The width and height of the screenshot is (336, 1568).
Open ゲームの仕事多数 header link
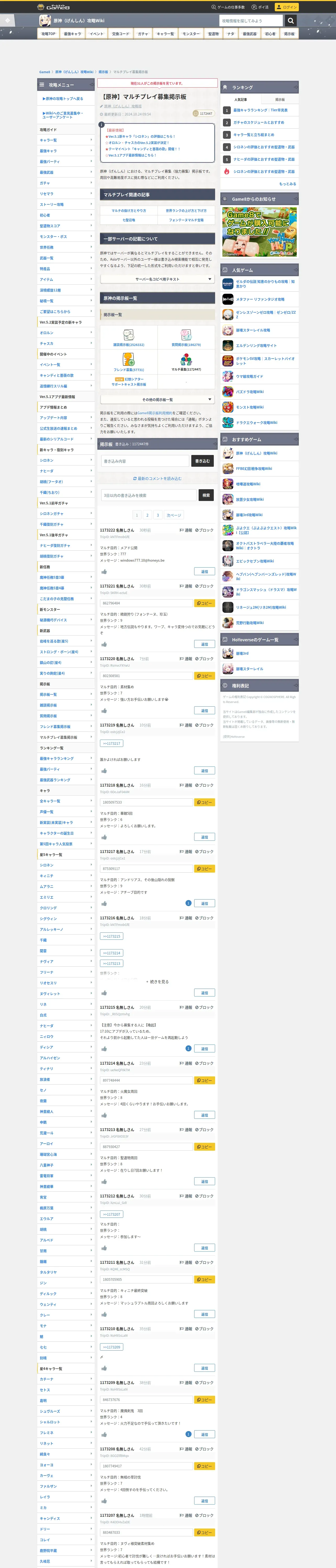228,7
